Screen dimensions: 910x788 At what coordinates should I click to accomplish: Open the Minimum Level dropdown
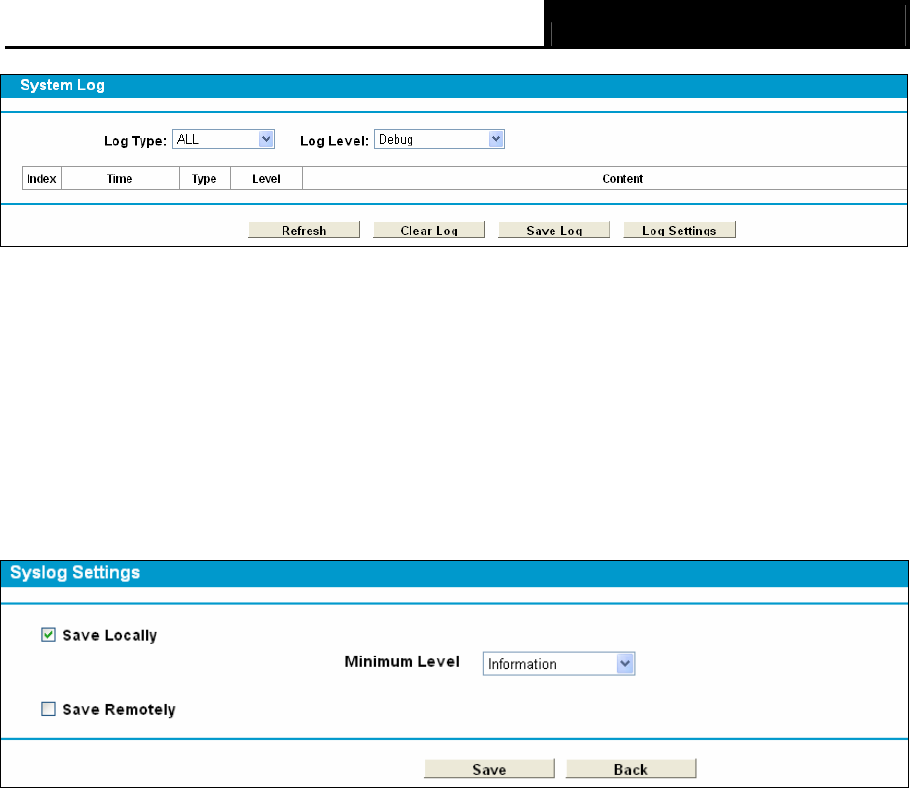tap(558, 664)
